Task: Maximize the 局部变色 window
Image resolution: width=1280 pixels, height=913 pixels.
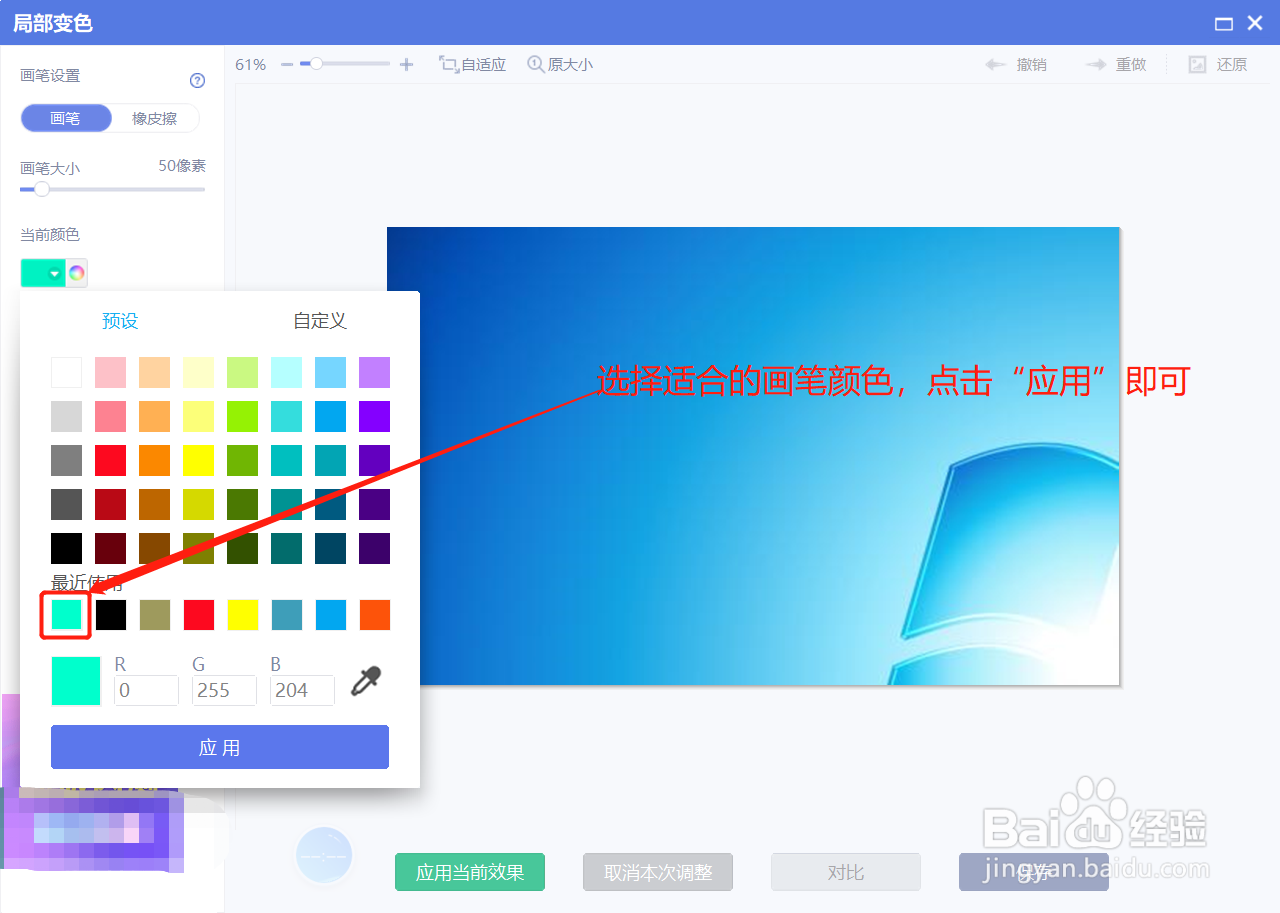Action: tap(1223, 23)
